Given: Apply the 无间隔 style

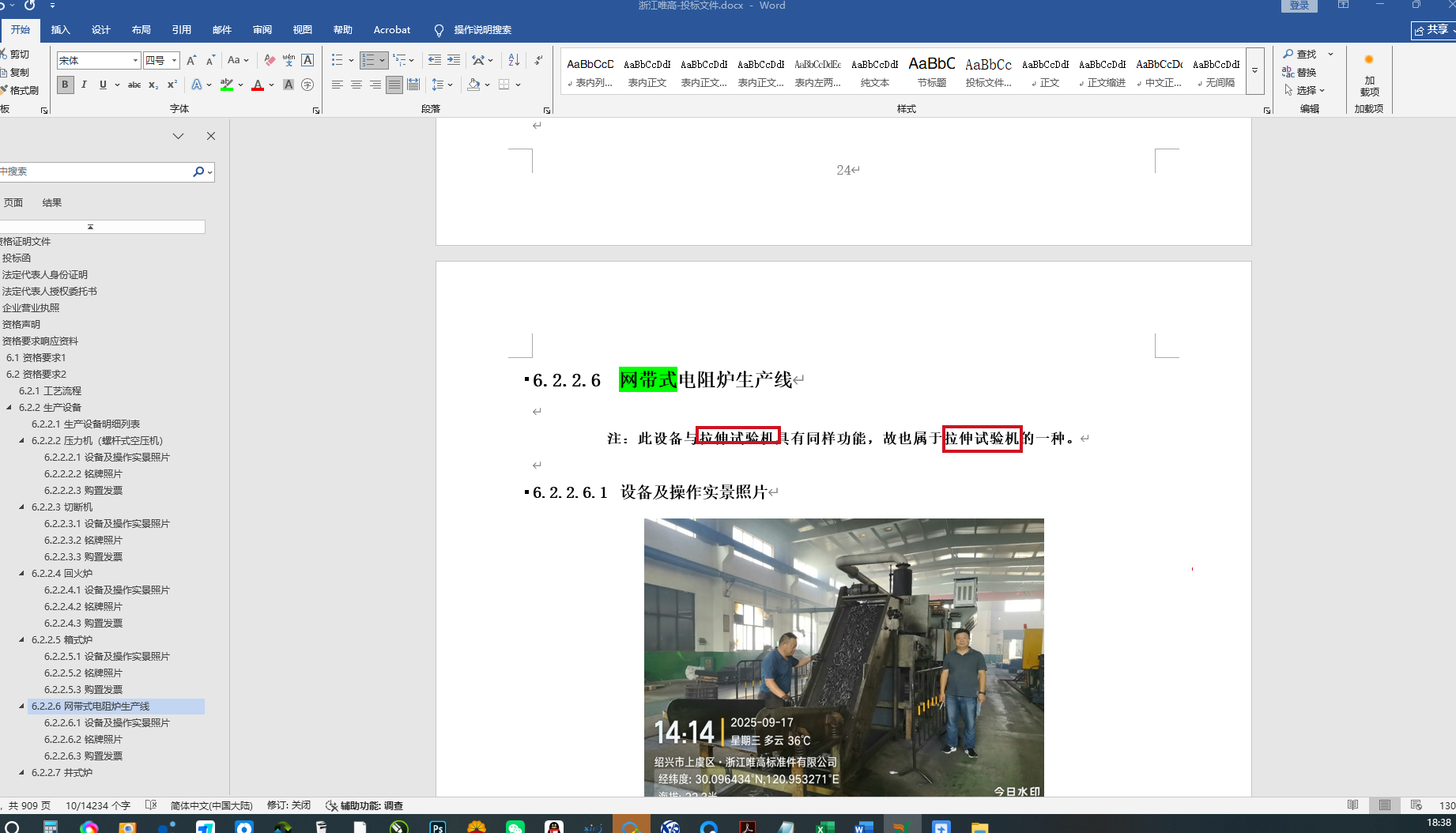Looking at the screenshot, I should [1216, 71].
